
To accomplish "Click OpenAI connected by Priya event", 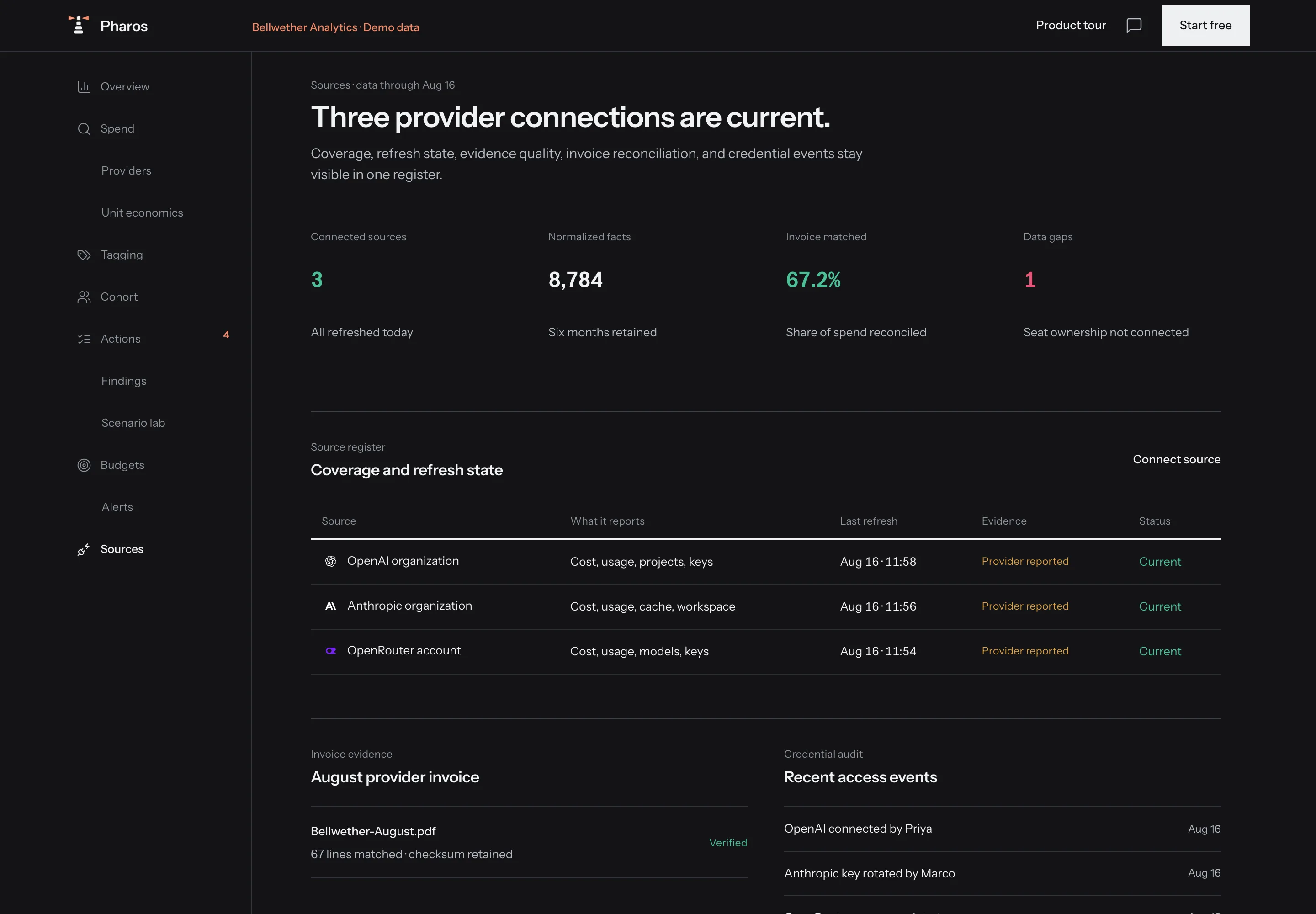I will [x=857, y=829].
